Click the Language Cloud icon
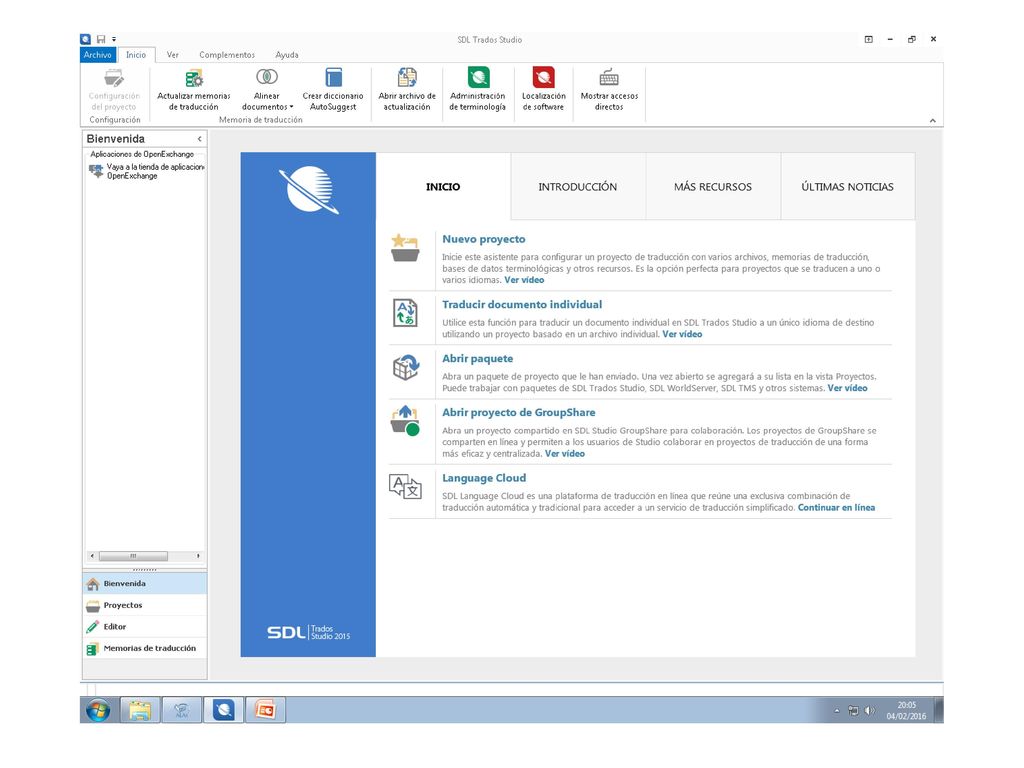The image size is (1024, 768). point(405,487)
